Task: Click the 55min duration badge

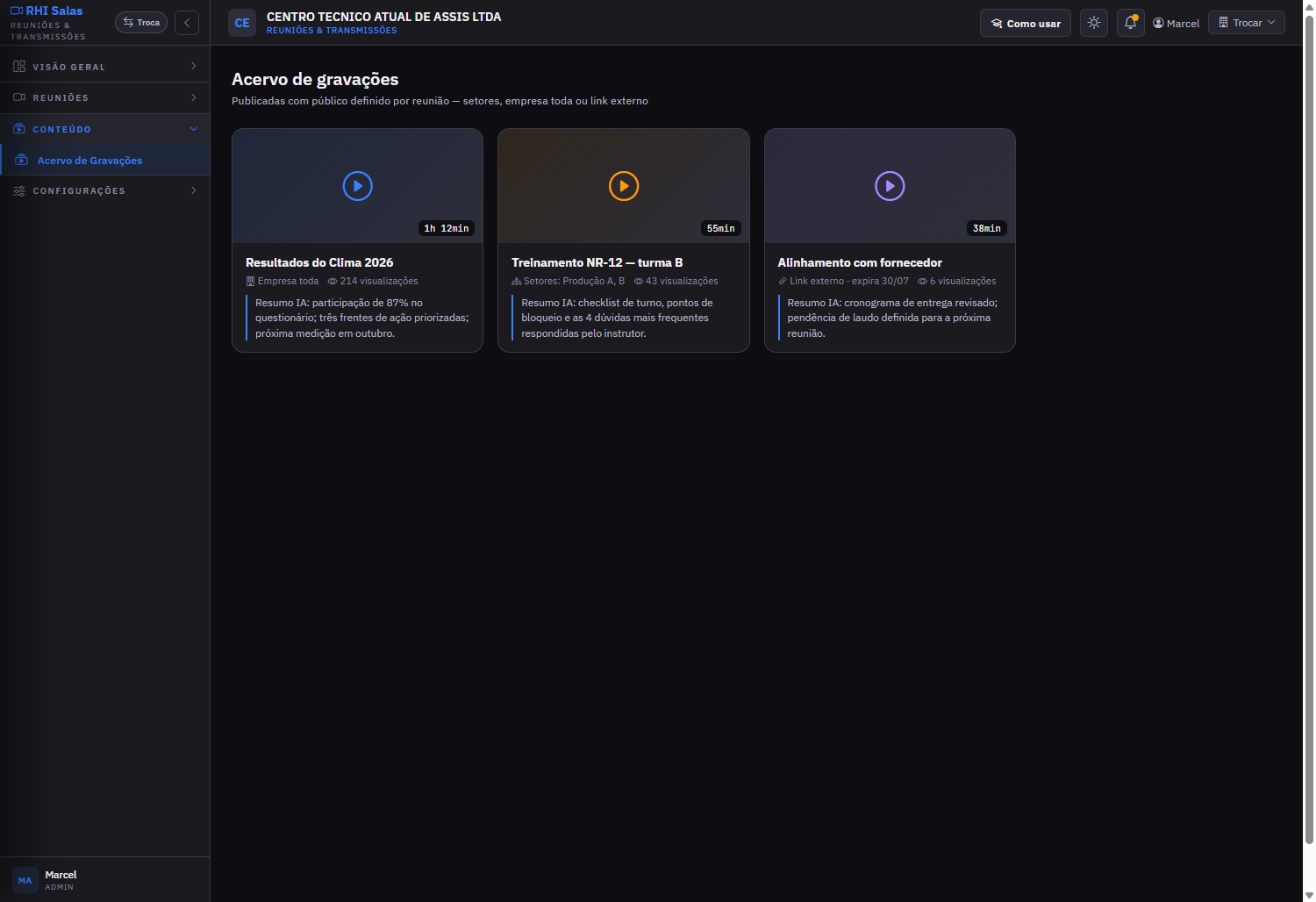Action: pos(721,228)
